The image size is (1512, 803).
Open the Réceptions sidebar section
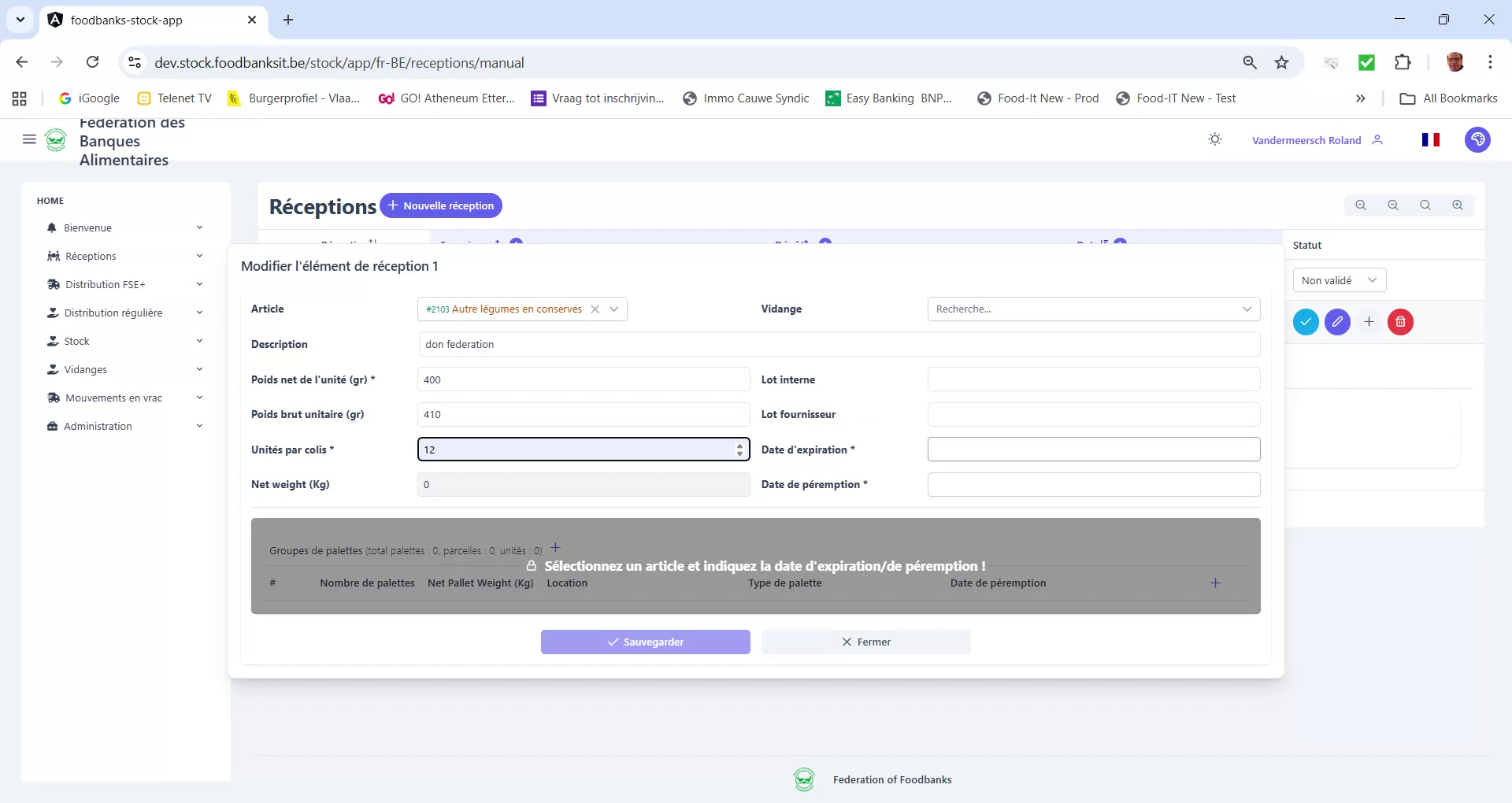[91, 256]
